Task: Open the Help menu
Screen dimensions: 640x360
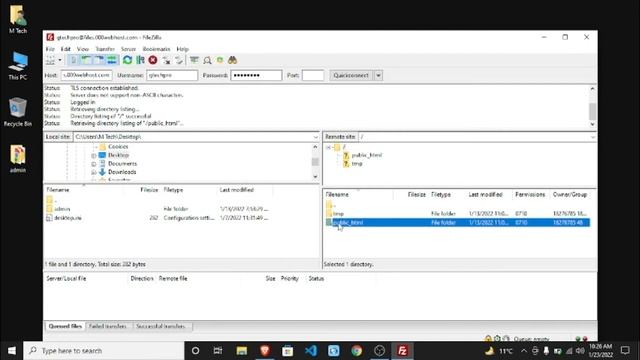Action: pyautogui.click(x=182, y=49)
